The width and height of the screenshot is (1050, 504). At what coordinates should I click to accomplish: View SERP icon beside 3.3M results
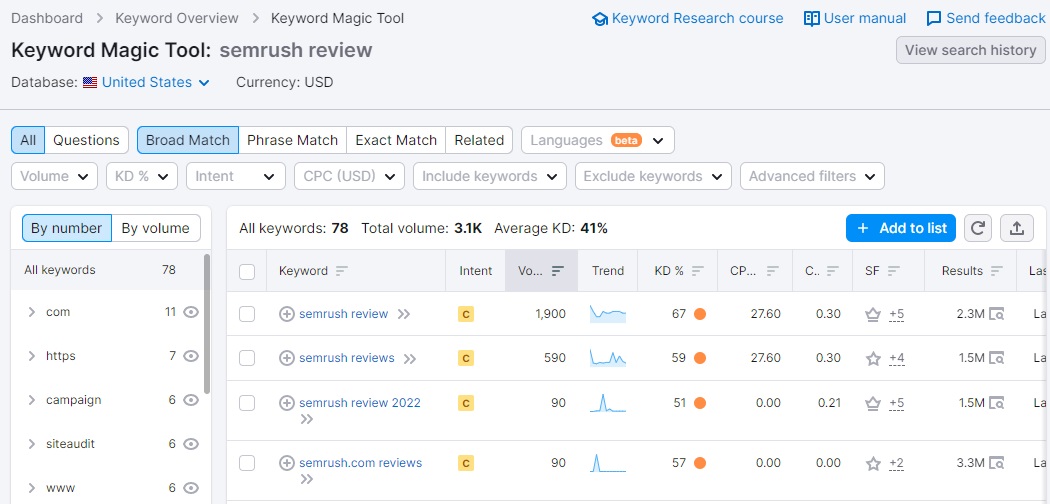(x=996, y=463)
